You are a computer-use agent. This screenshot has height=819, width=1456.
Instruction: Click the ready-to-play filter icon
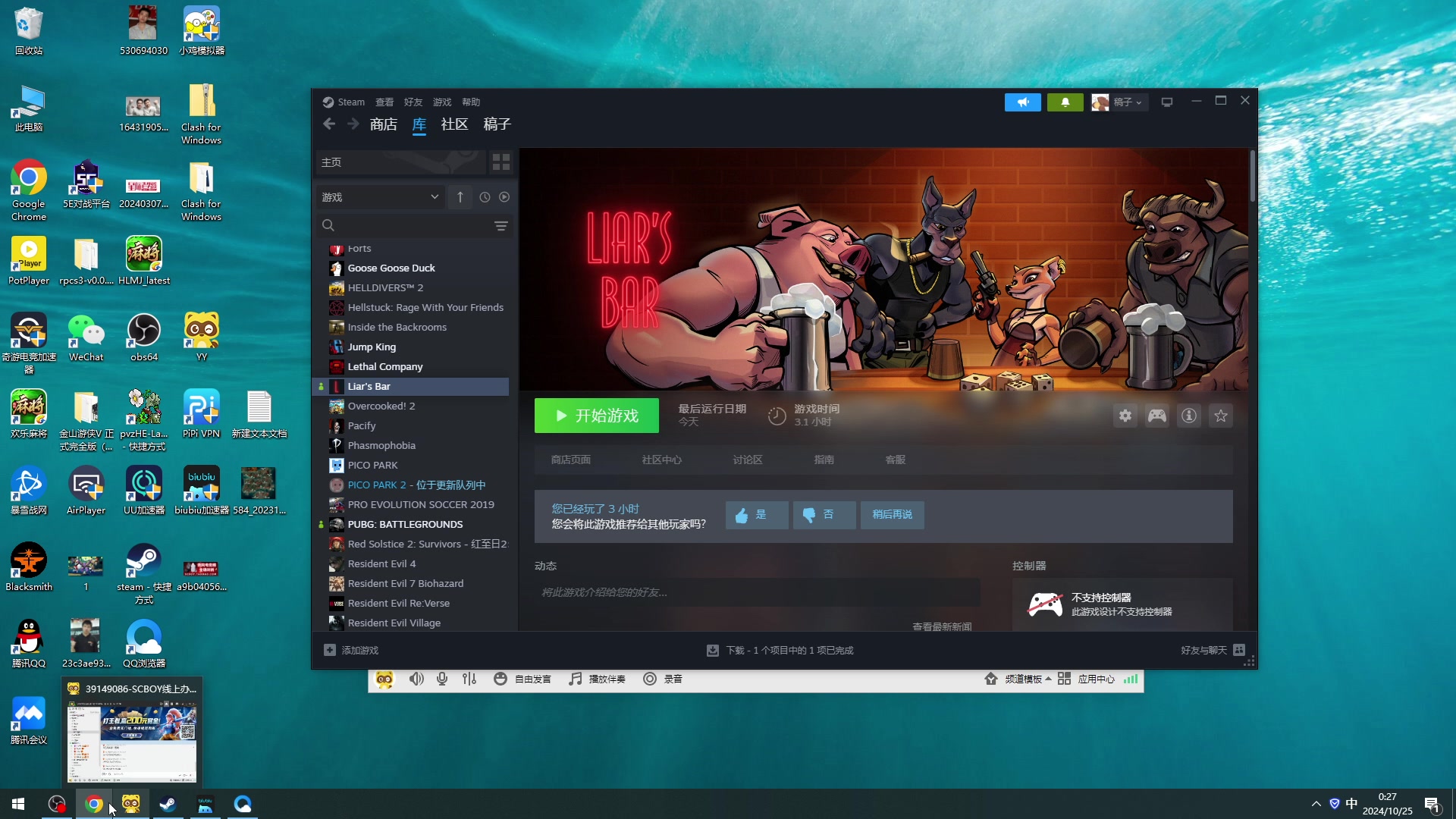click(504, 197)
